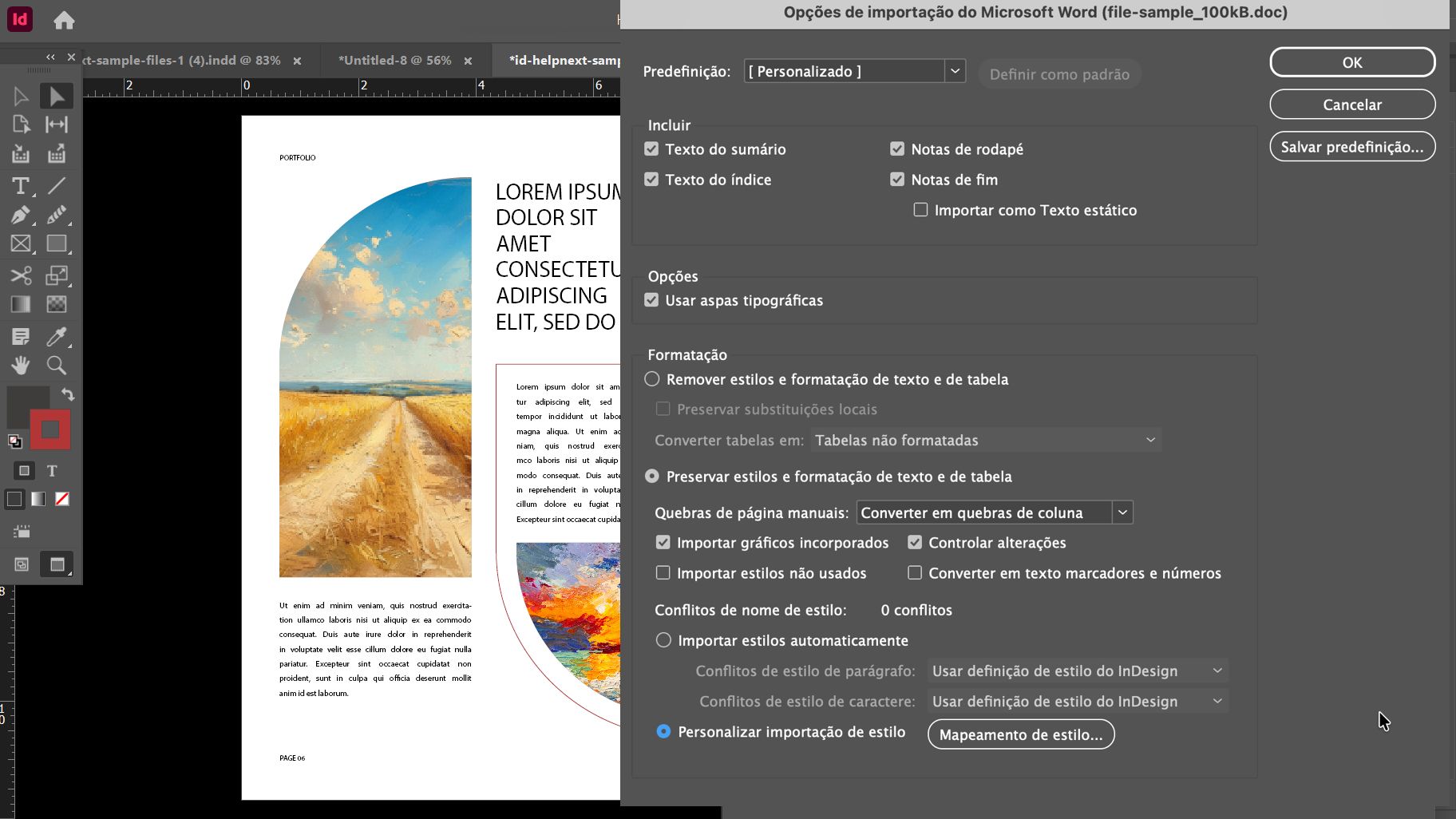Click the InDesign Home icon
Viewport: 1456px width, 819px height.
click(x=64, y=20)
